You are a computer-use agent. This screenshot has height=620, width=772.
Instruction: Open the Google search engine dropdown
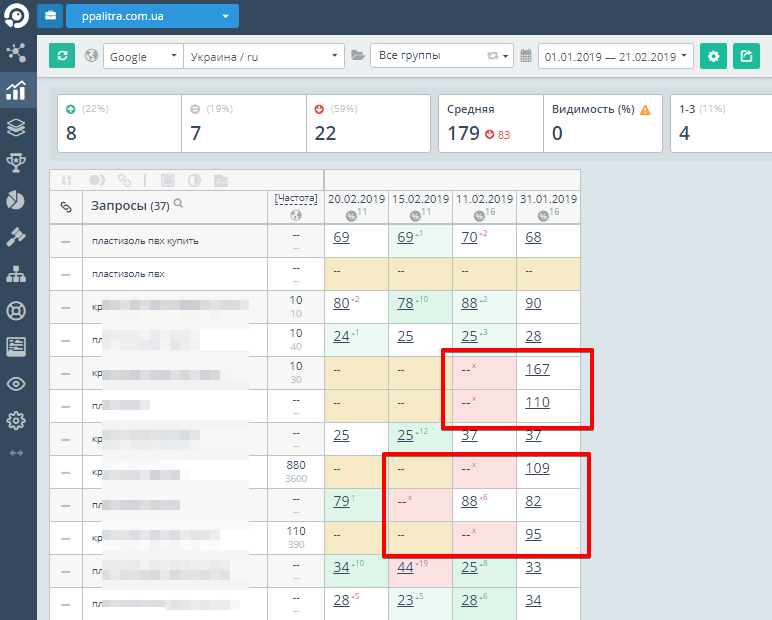click(x=143, y=56)
